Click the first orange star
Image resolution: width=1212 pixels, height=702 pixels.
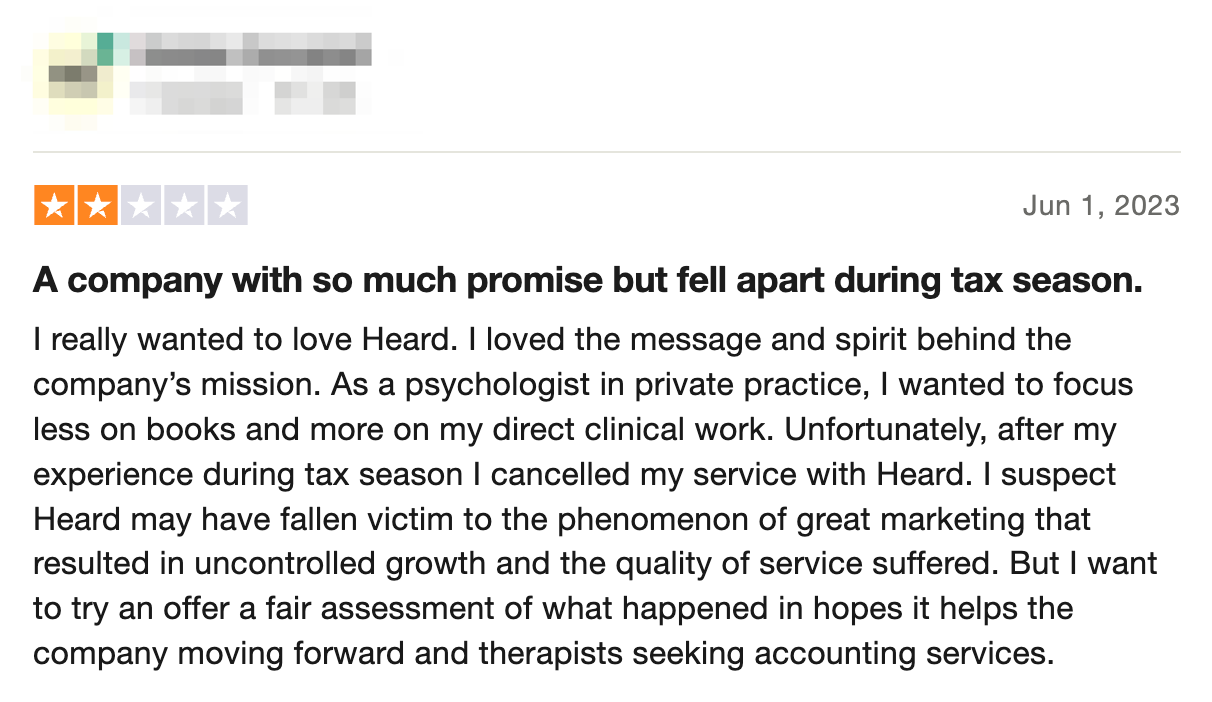coord(55,206)
